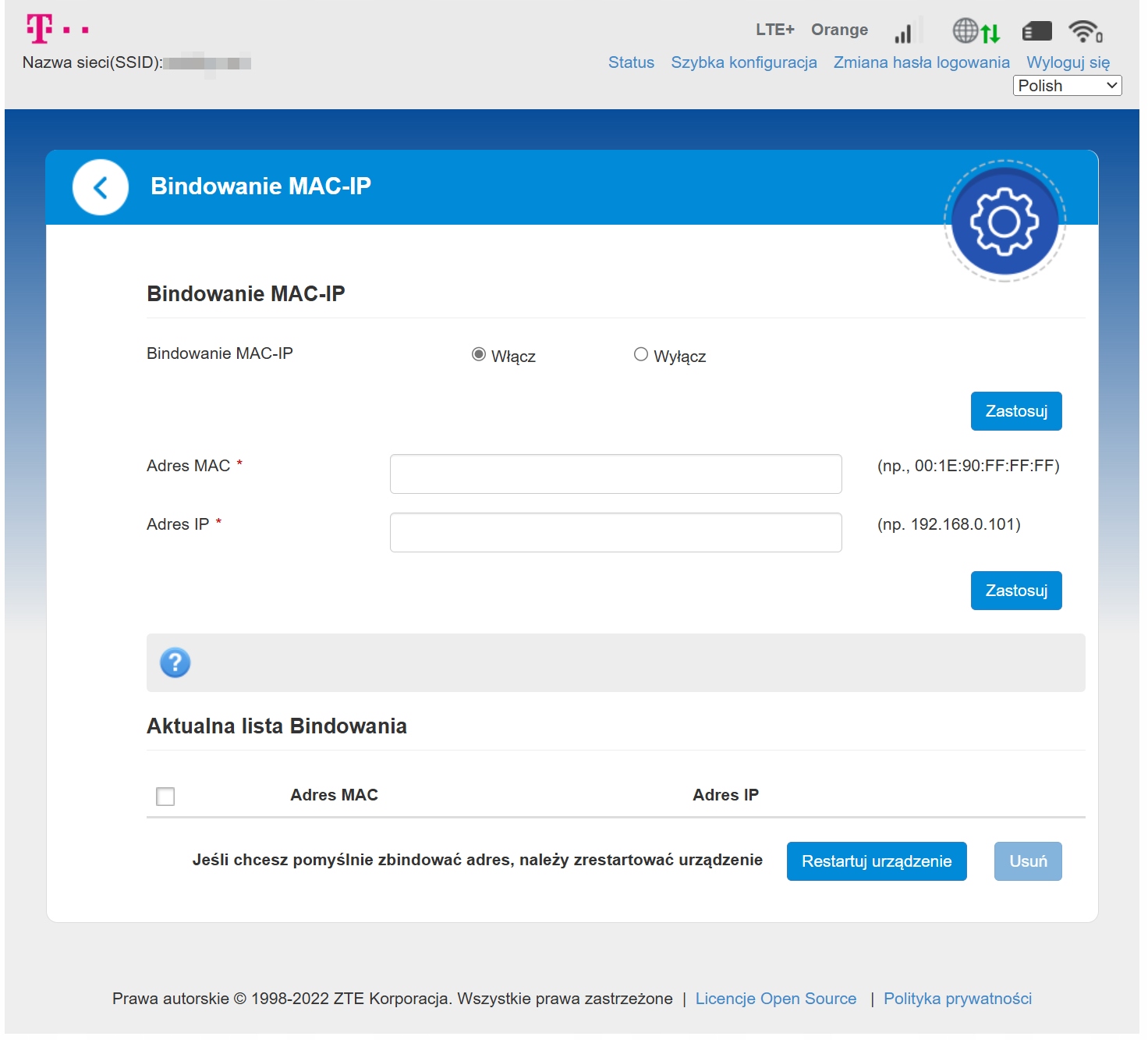This screenshot has height=1040, width=1148.
Task: Open Szybka konfiguracja from top menu
Action: (743, 62)
